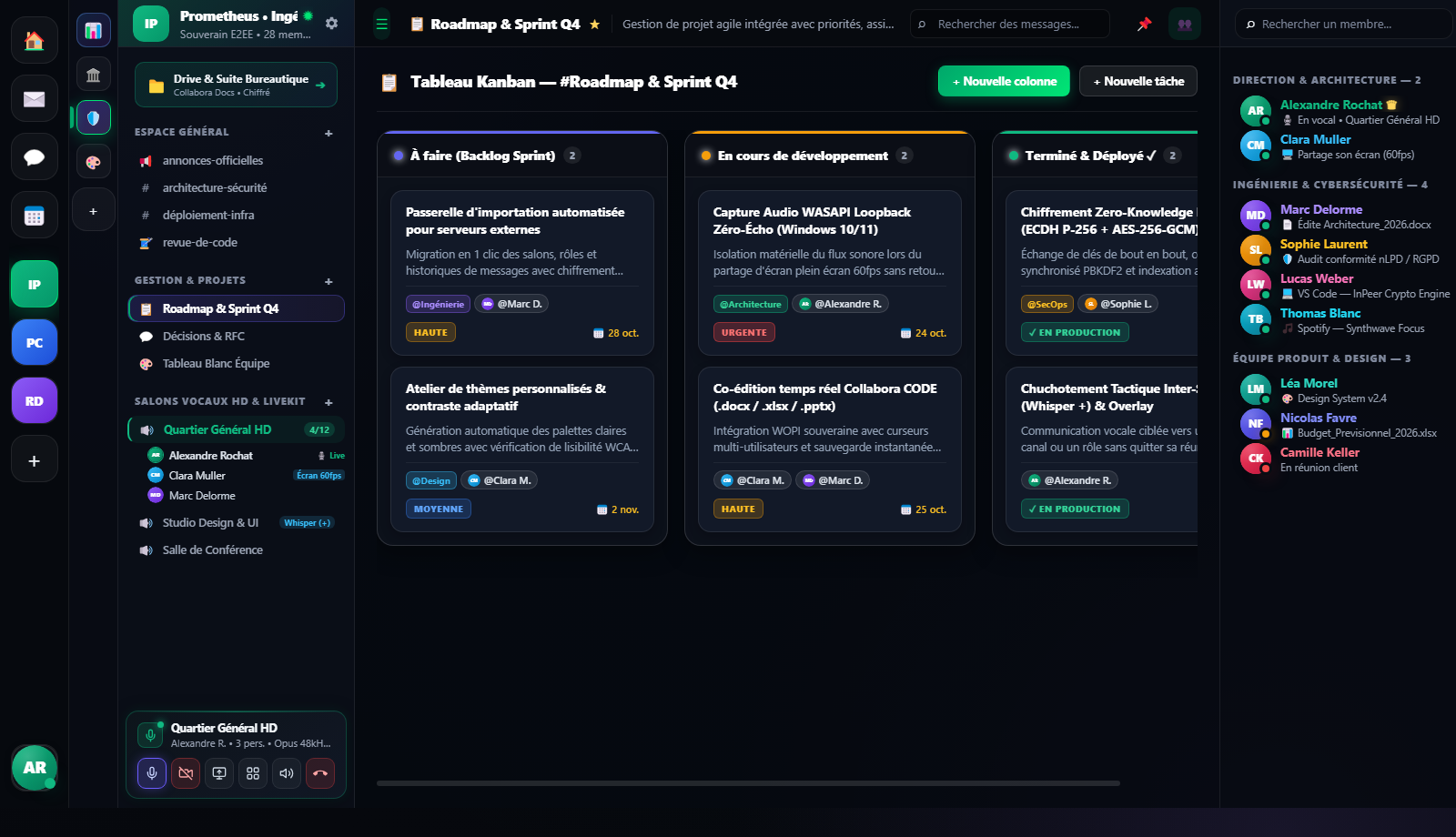Click the Rechercher un membre field
Screen dimensions: 1456x837
coord(1343,24)
